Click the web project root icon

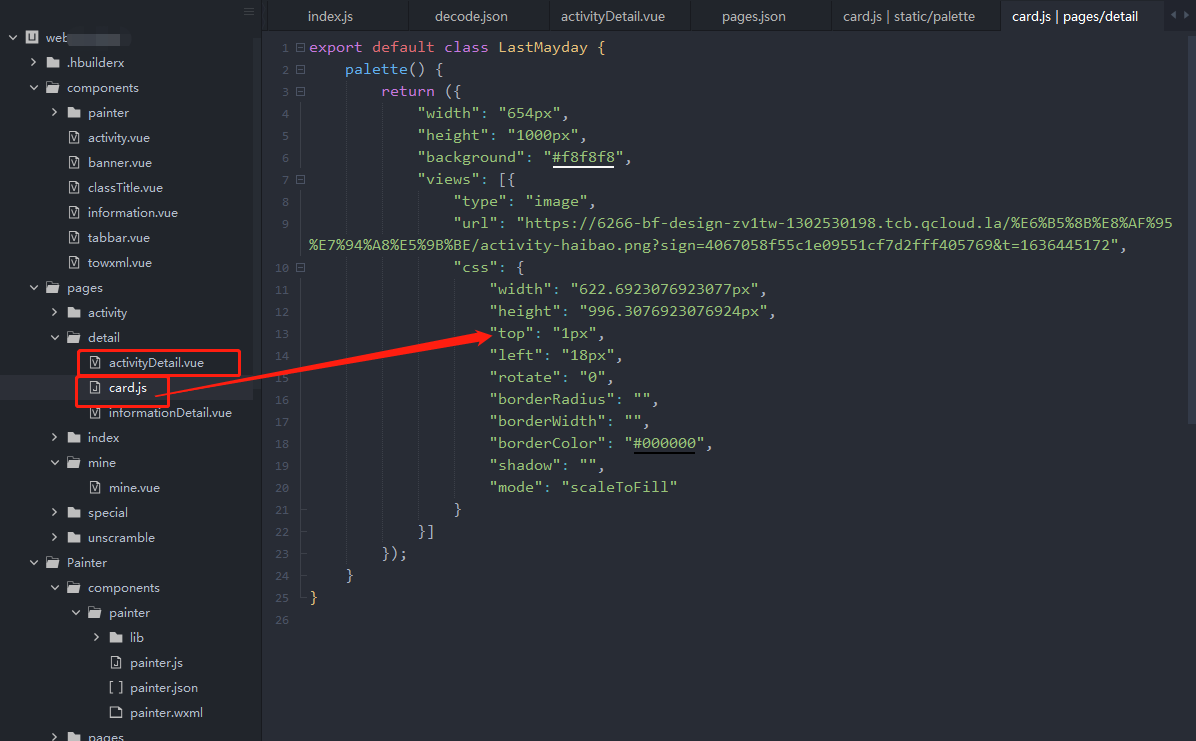[32, 37]
